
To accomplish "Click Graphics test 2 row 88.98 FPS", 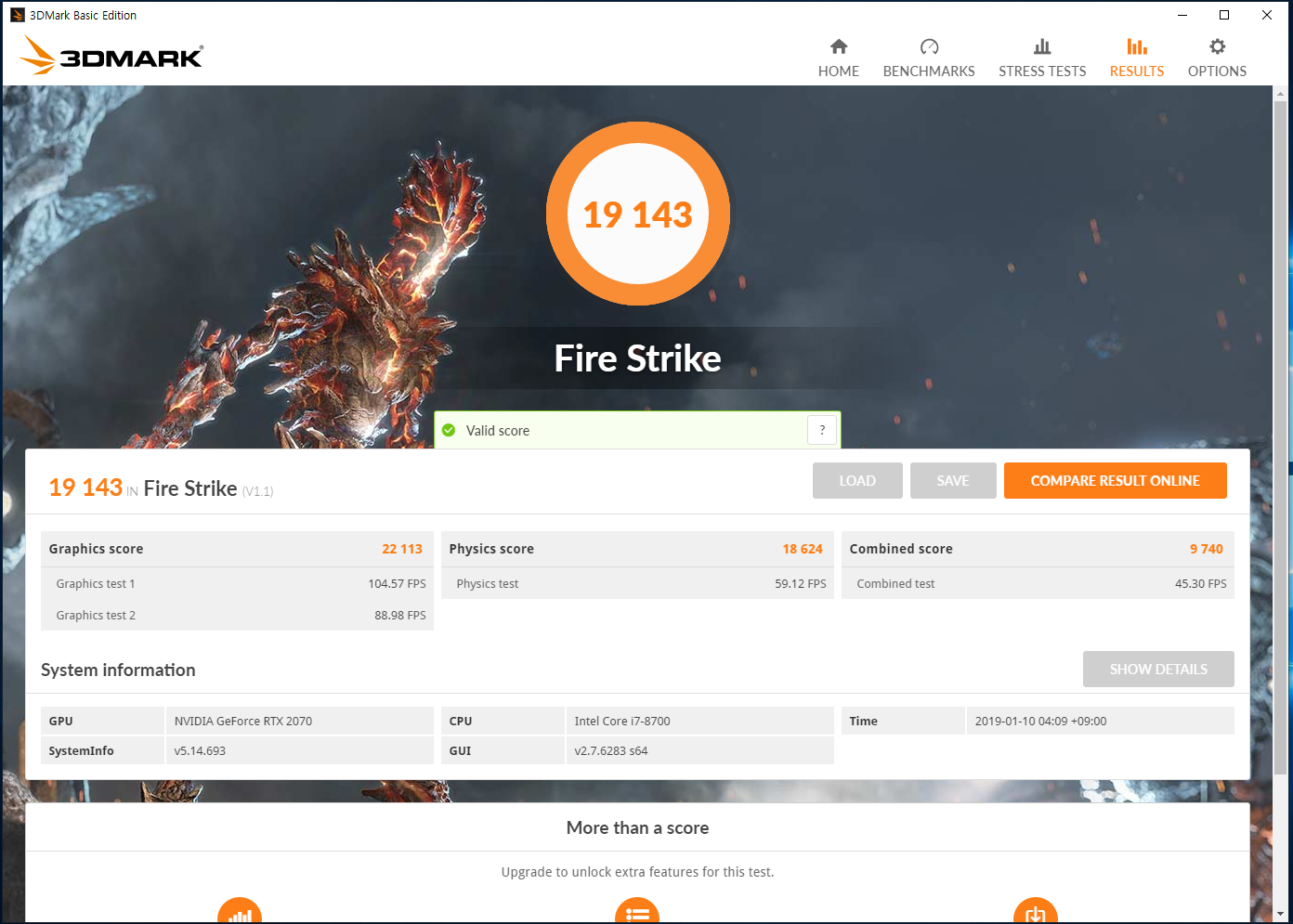I will [x=238, y=615].
